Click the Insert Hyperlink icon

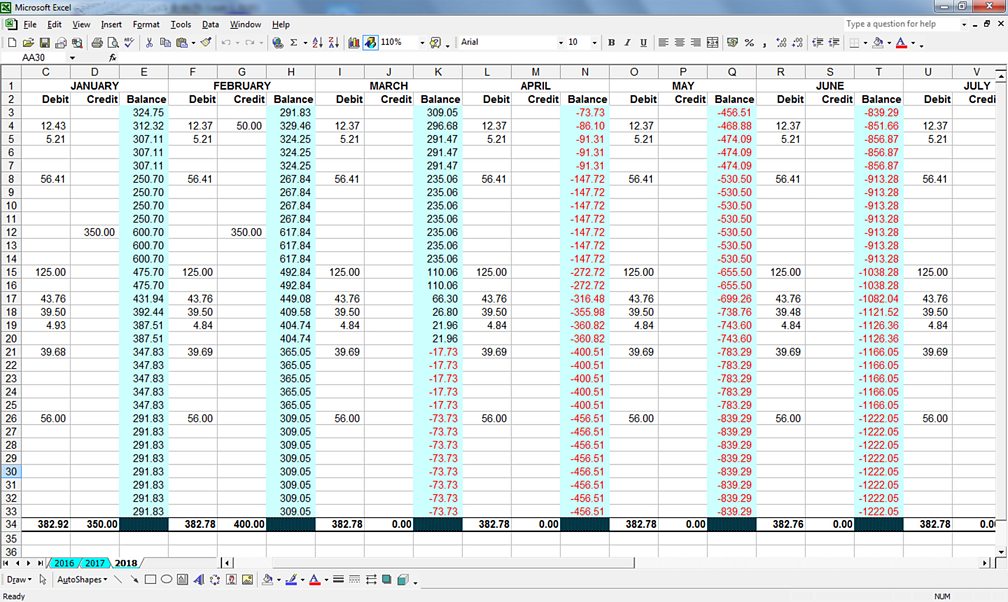point(276,42)
